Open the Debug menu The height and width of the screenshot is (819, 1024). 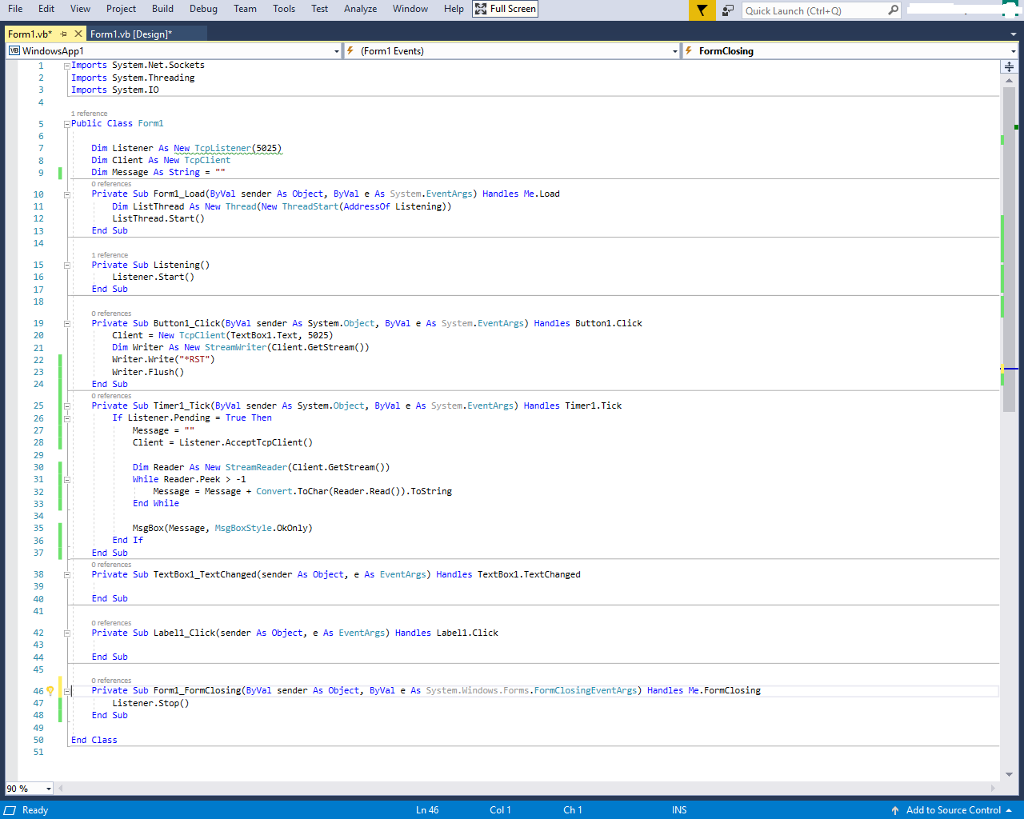[203, 8]
